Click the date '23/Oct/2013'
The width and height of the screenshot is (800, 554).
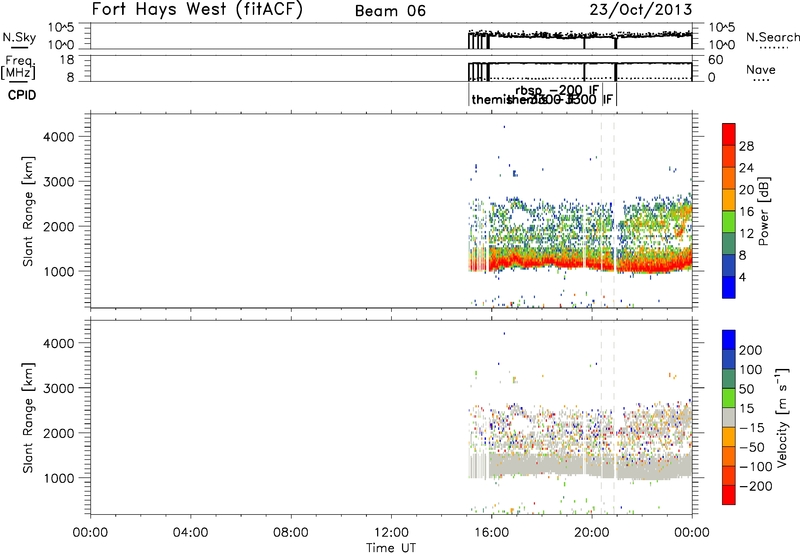[x=641, y=10]
